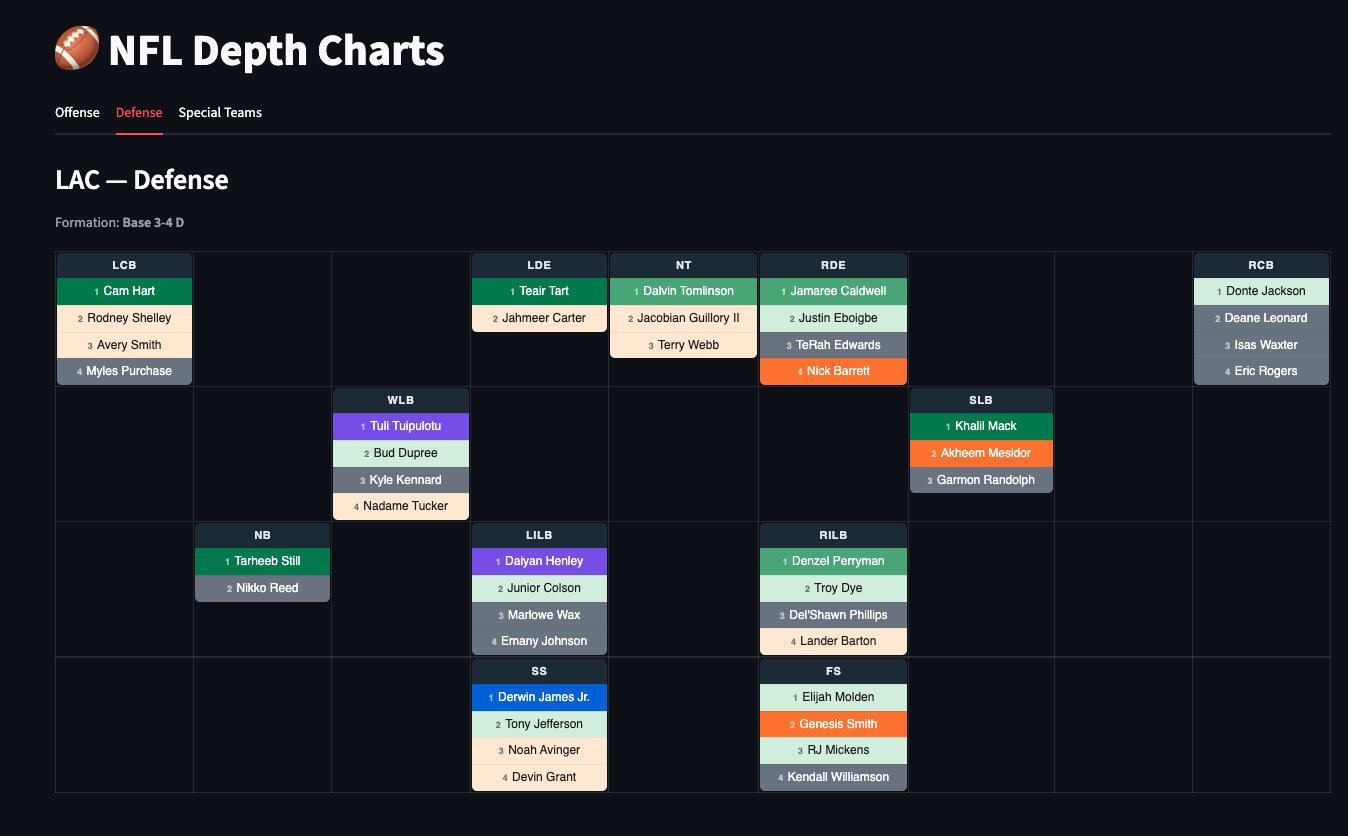Click Emany Johnson entry
Viewport: 1348px width, 836px height.
539,641
